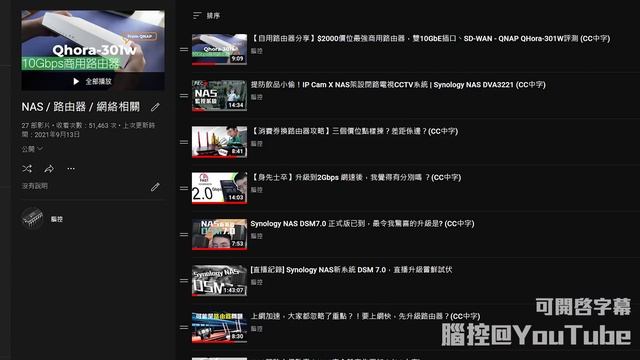The height and width of the screenshot is (360, 640).
Task: Open video title Synology NAS DSM7.0 正式版已到
Action: (x=362, y=223)
